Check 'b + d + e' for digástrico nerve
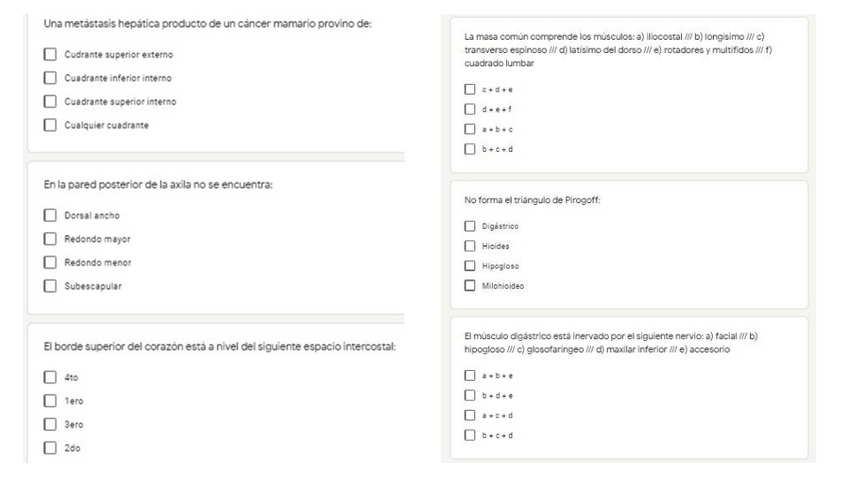Screen dimensions: 848x477 click(469, 396)
